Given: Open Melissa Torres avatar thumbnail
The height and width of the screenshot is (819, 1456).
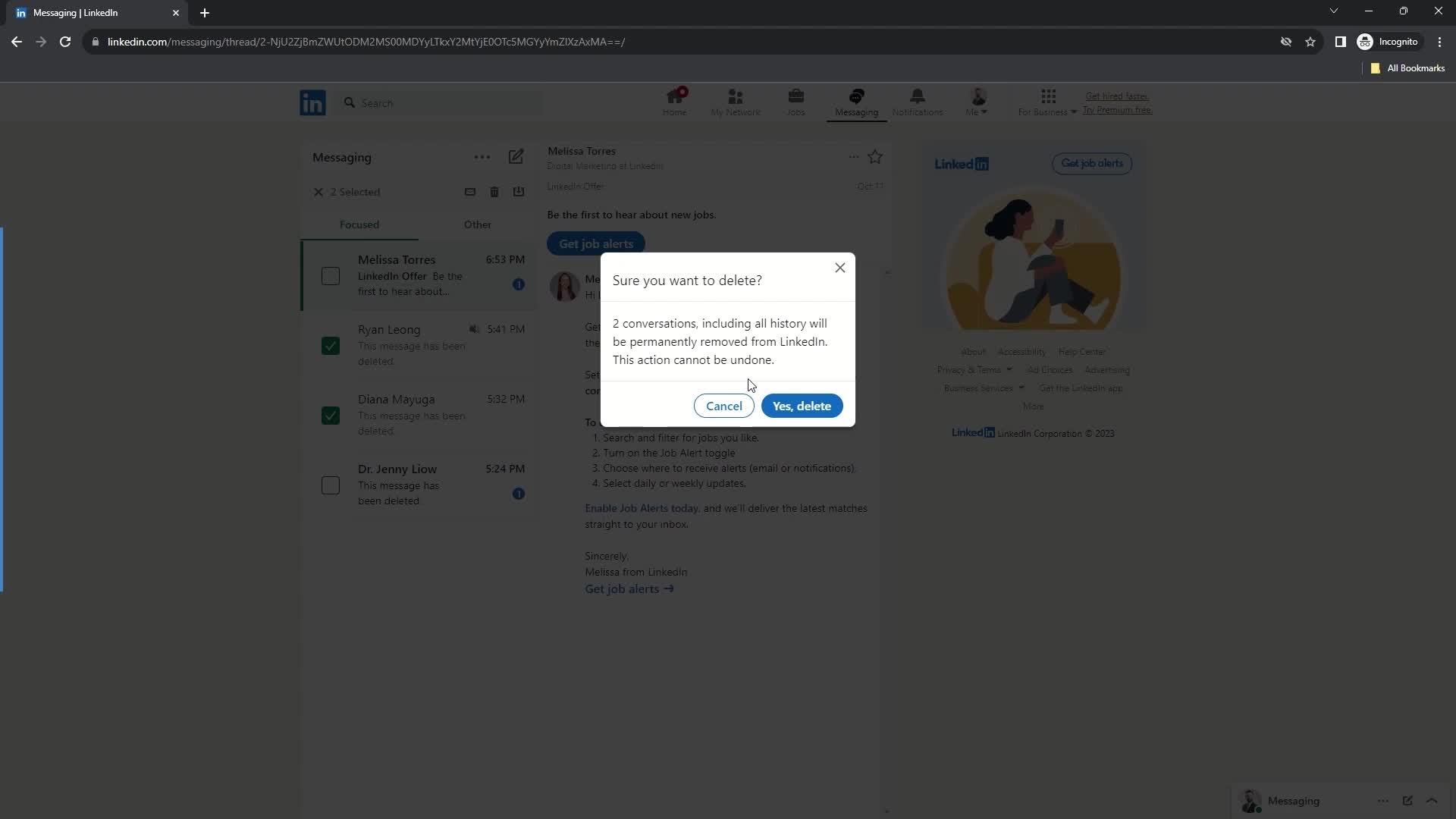Looking at the screenshot, I should click(564, 287).
